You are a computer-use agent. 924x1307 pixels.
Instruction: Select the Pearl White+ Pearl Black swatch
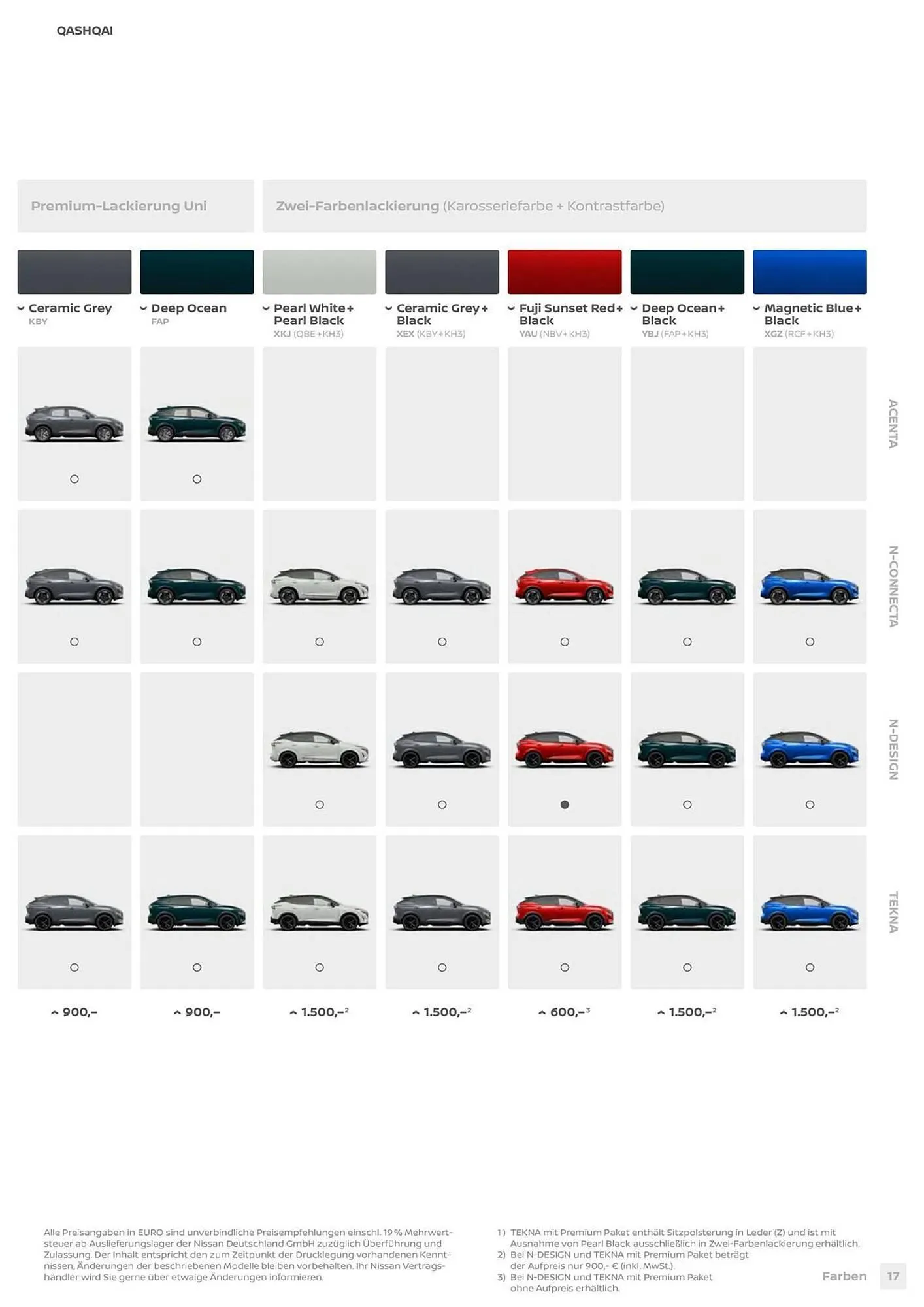(320, 272)
